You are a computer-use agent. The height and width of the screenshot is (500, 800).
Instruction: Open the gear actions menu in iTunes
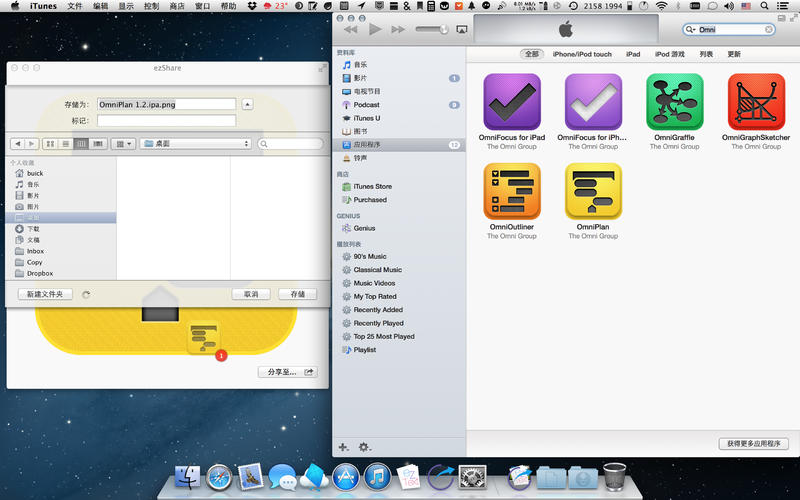click(364, 447)
